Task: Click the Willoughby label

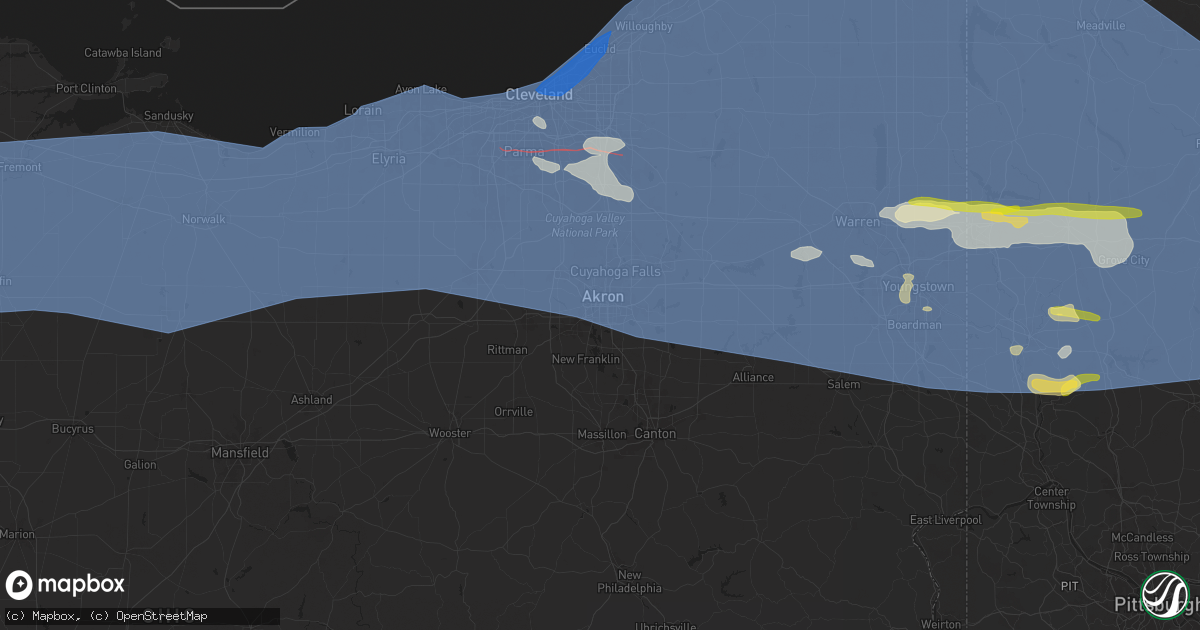Action: tap(644, 26)
